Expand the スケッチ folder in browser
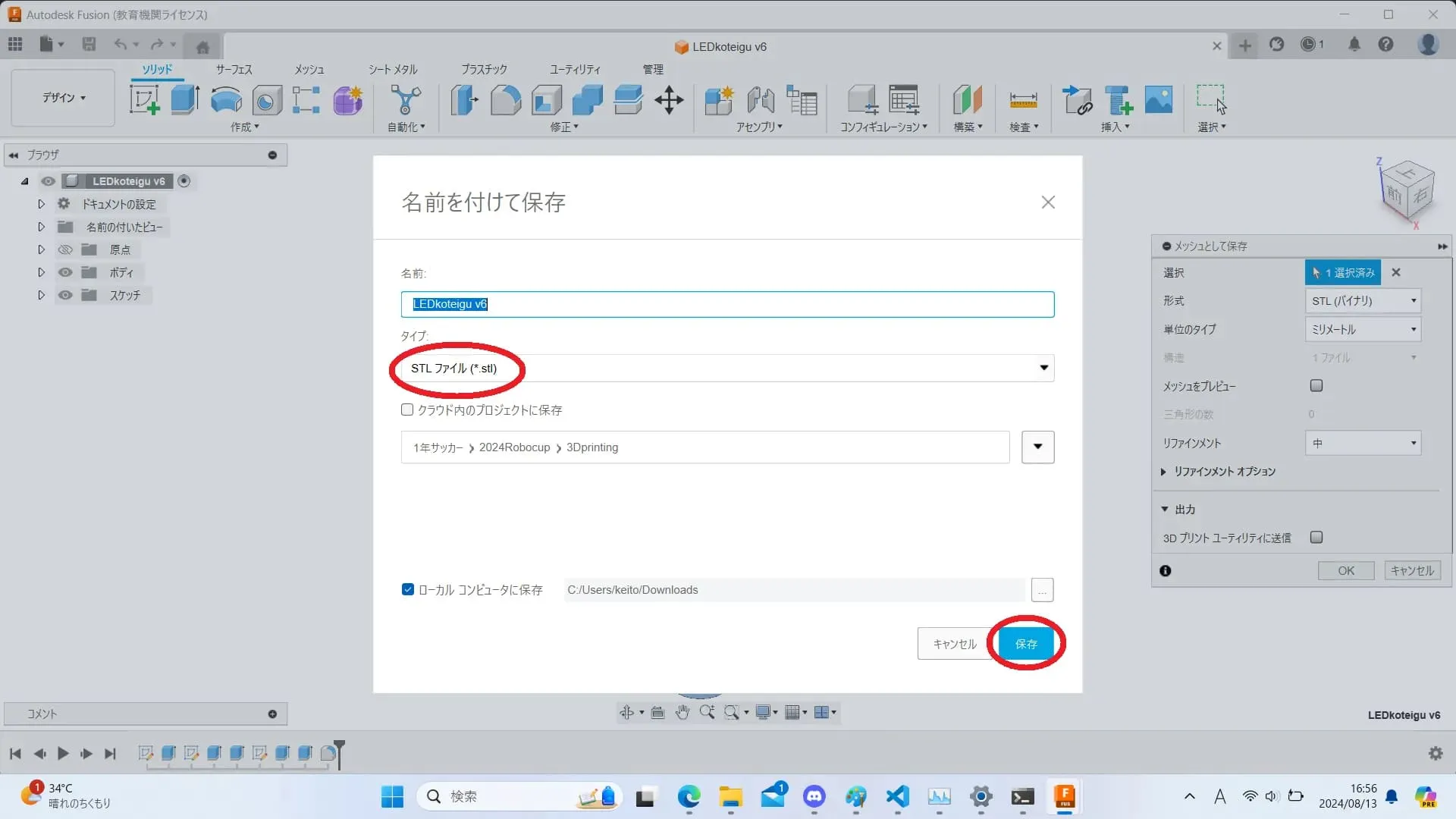This screenshot has height=819, width=1456. click(x=42, y=295)
